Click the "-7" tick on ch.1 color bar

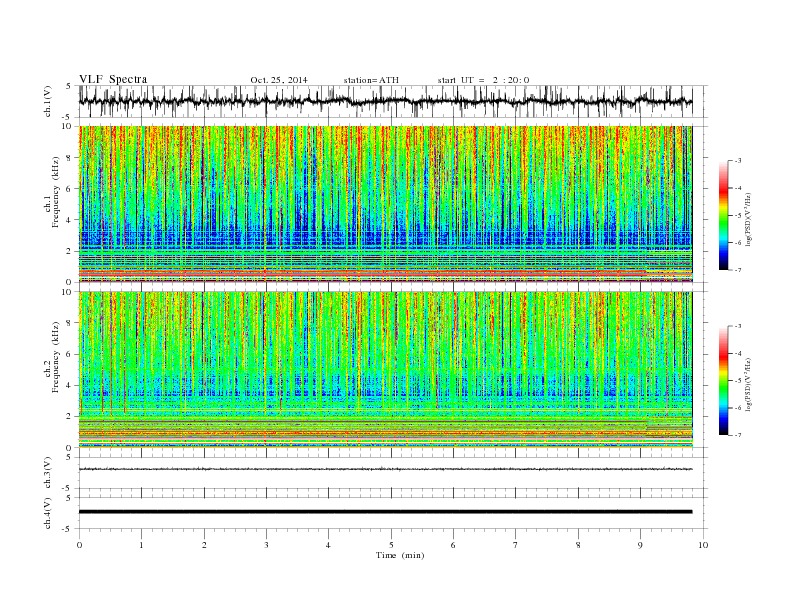point(737,270)
